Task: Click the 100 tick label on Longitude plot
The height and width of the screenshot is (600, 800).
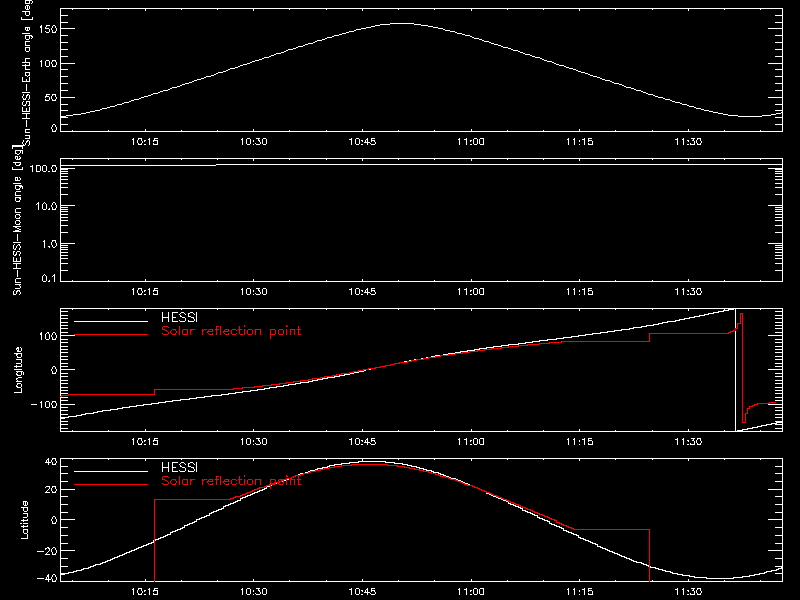Action: point(48,336)
